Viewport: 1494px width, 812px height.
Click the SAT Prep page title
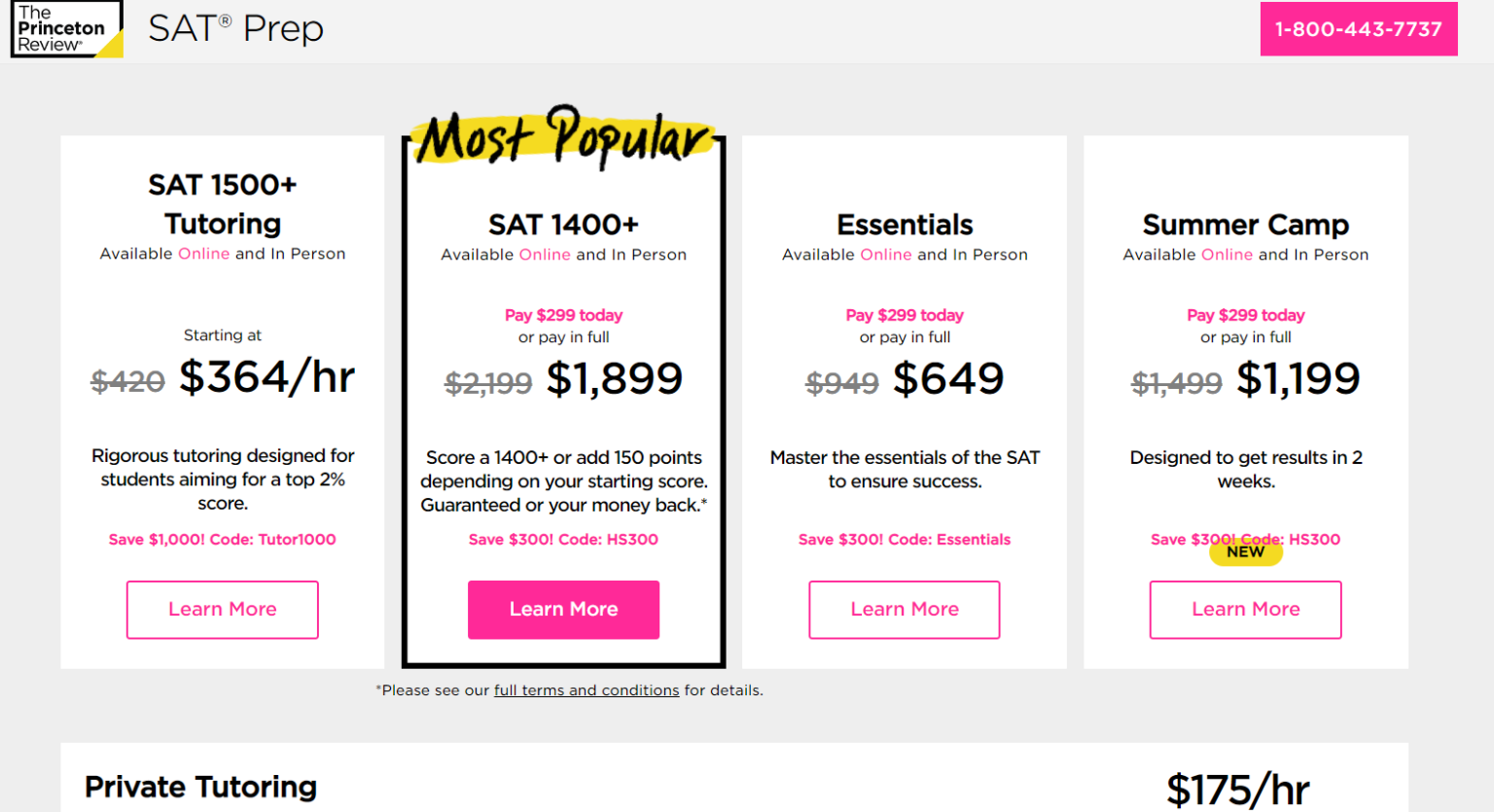point(235,29)
